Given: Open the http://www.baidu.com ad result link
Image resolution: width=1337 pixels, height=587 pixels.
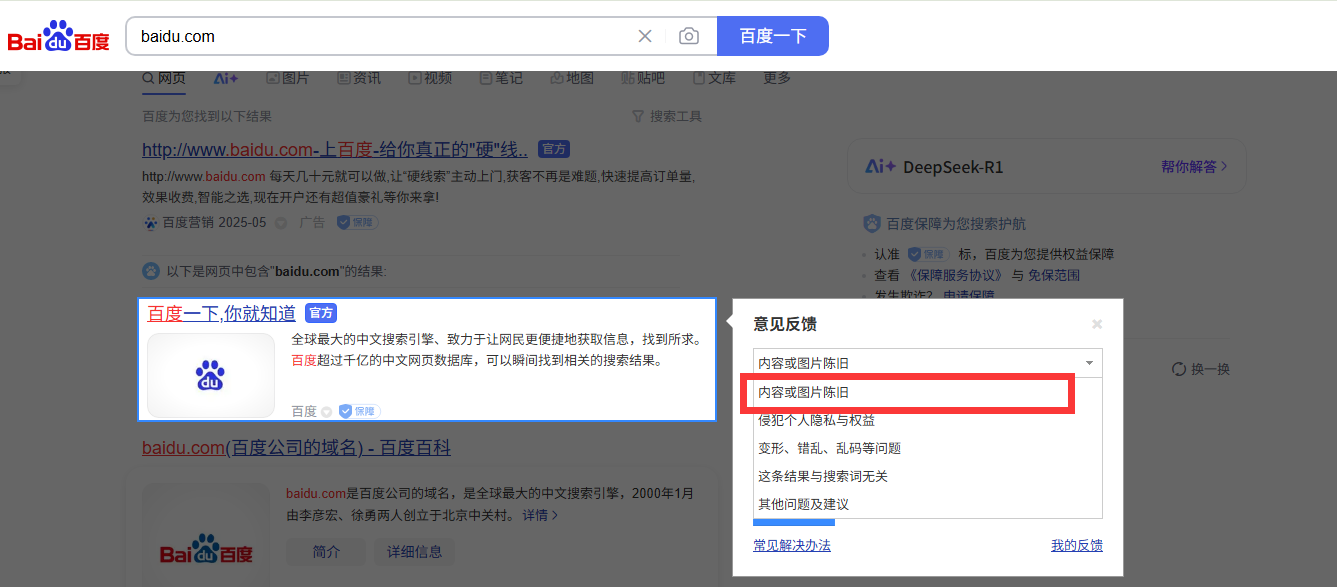Looking at the screenshot, I should pyautogui.click(x=335, y=150).
